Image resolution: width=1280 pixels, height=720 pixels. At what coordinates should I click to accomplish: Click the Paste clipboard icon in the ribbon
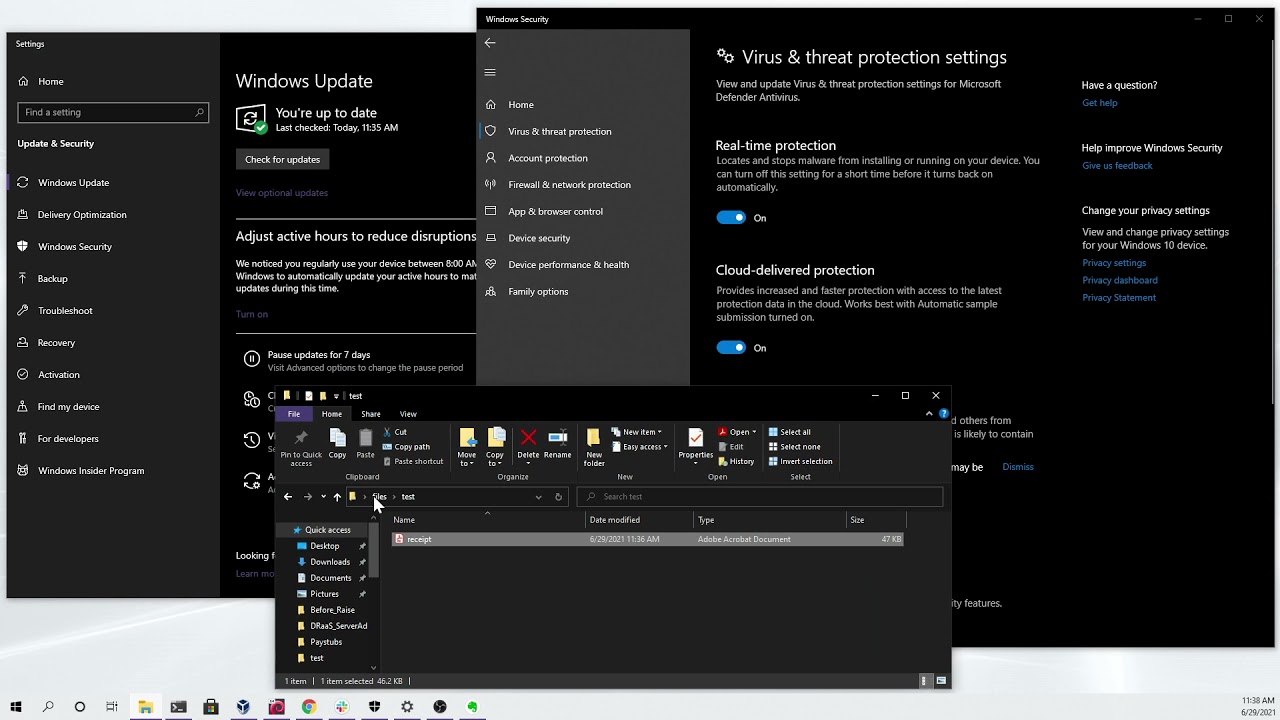[x=365, y=438]
